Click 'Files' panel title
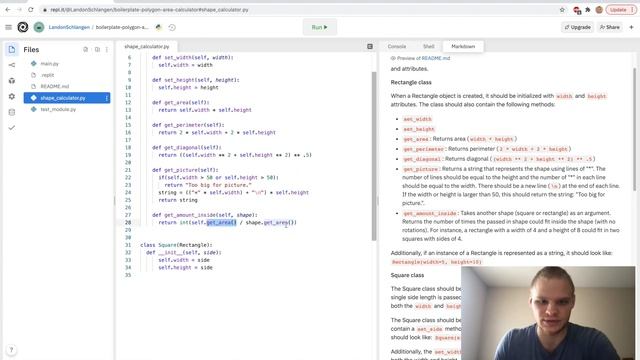 coord(31,49)
